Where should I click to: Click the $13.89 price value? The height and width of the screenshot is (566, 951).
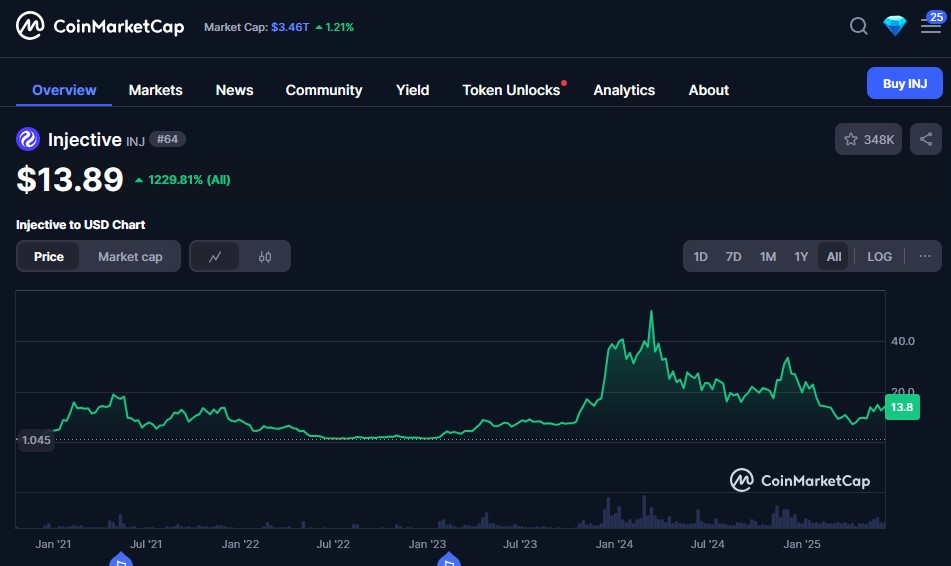(x=70, y=180)
